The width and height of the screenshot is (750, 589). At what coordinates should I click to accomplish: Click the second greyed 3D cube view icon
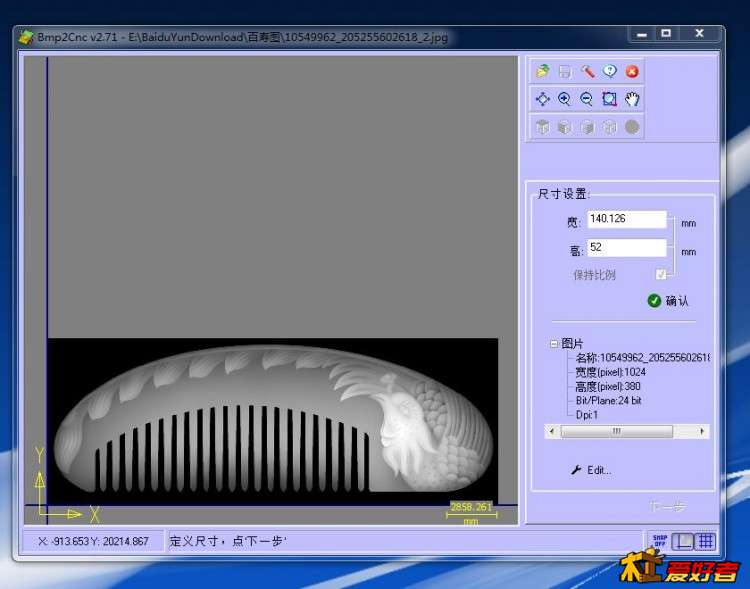pos(565,127)
